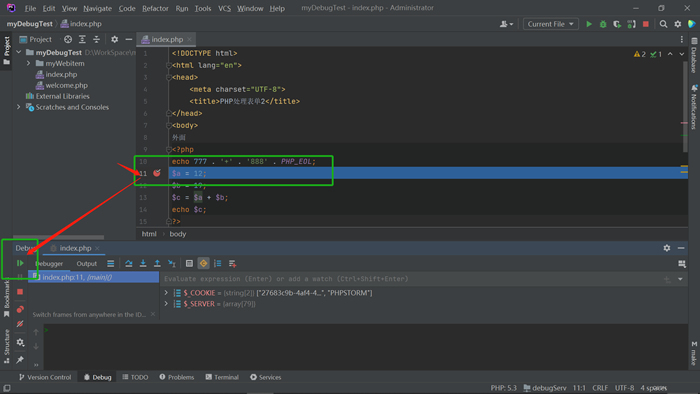Click the evaluate expression input field

(x=411, y=279)
